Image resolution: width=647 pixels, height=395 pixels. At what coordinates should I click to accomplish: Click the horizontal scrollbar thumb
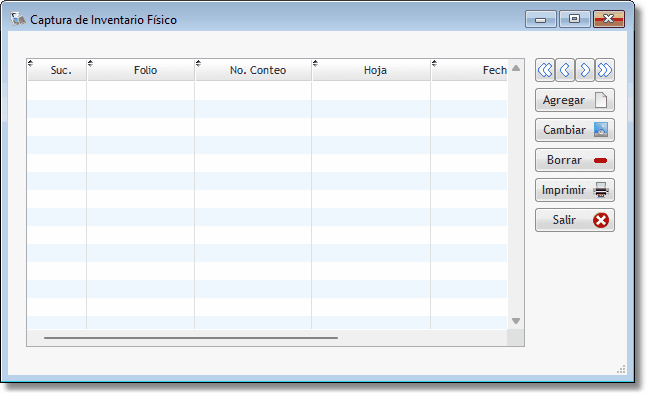[x=191, y=338]
